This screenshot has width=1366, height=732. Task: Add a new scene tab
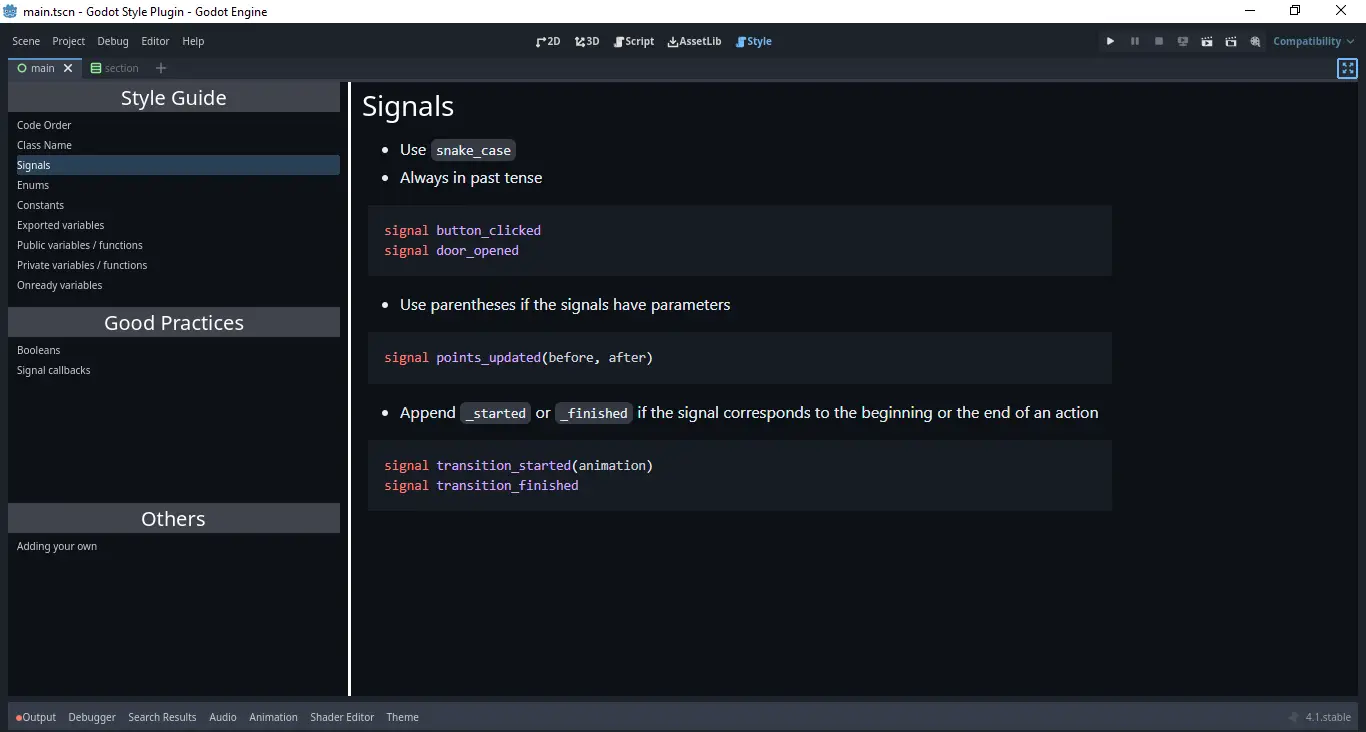[161, 68]
